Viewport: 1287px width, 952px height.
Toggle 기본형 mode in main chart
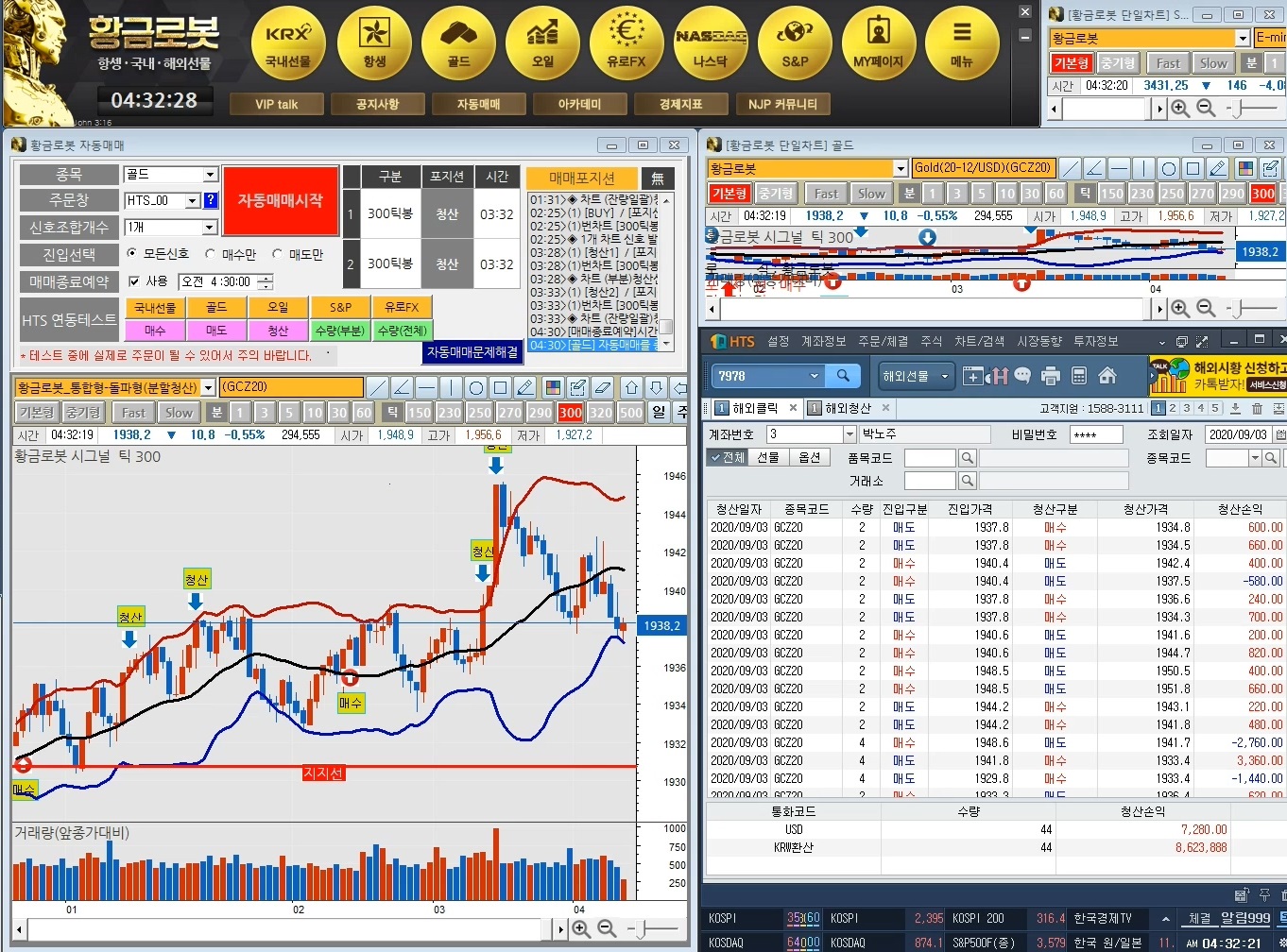(x=36, y=413)
